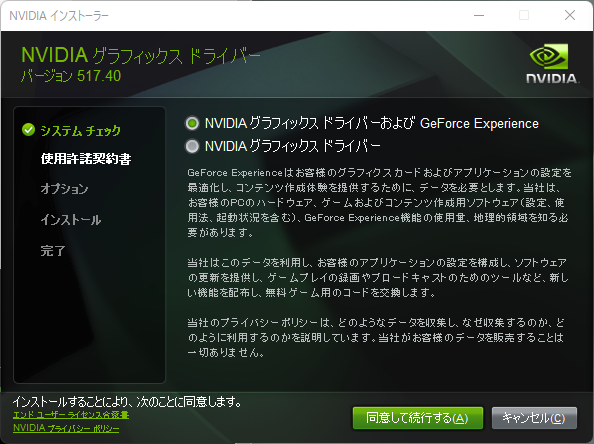Click the インストールすることにより consent text

tap(128, 402)
